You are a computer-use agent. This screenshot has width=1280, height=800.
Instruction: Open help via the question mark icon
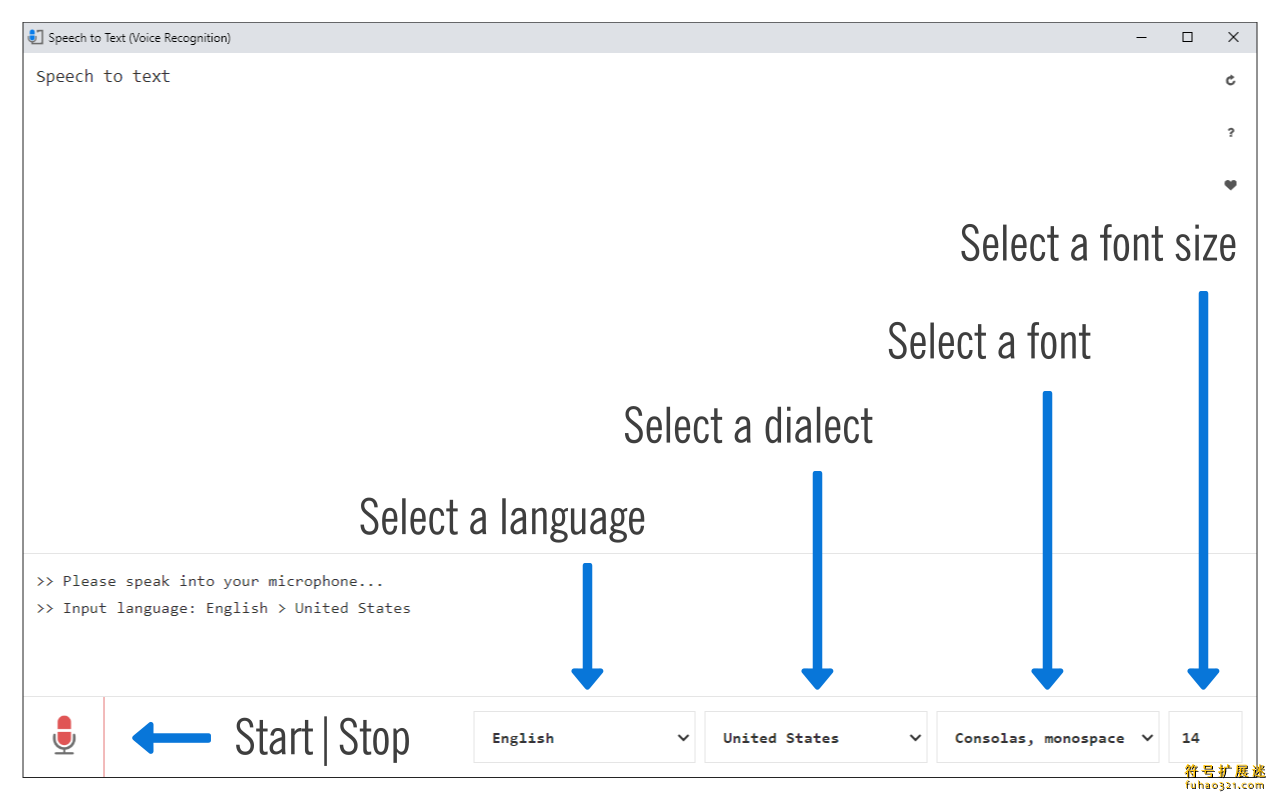(x=1230, y=132)
